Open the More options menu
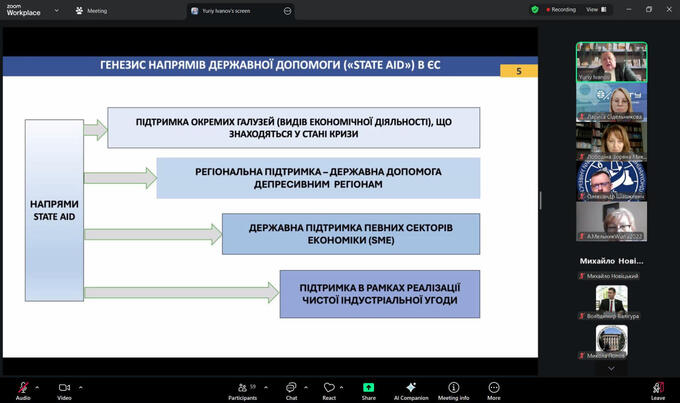The height and width of the screenshot is (403, 680). point(494,388)
